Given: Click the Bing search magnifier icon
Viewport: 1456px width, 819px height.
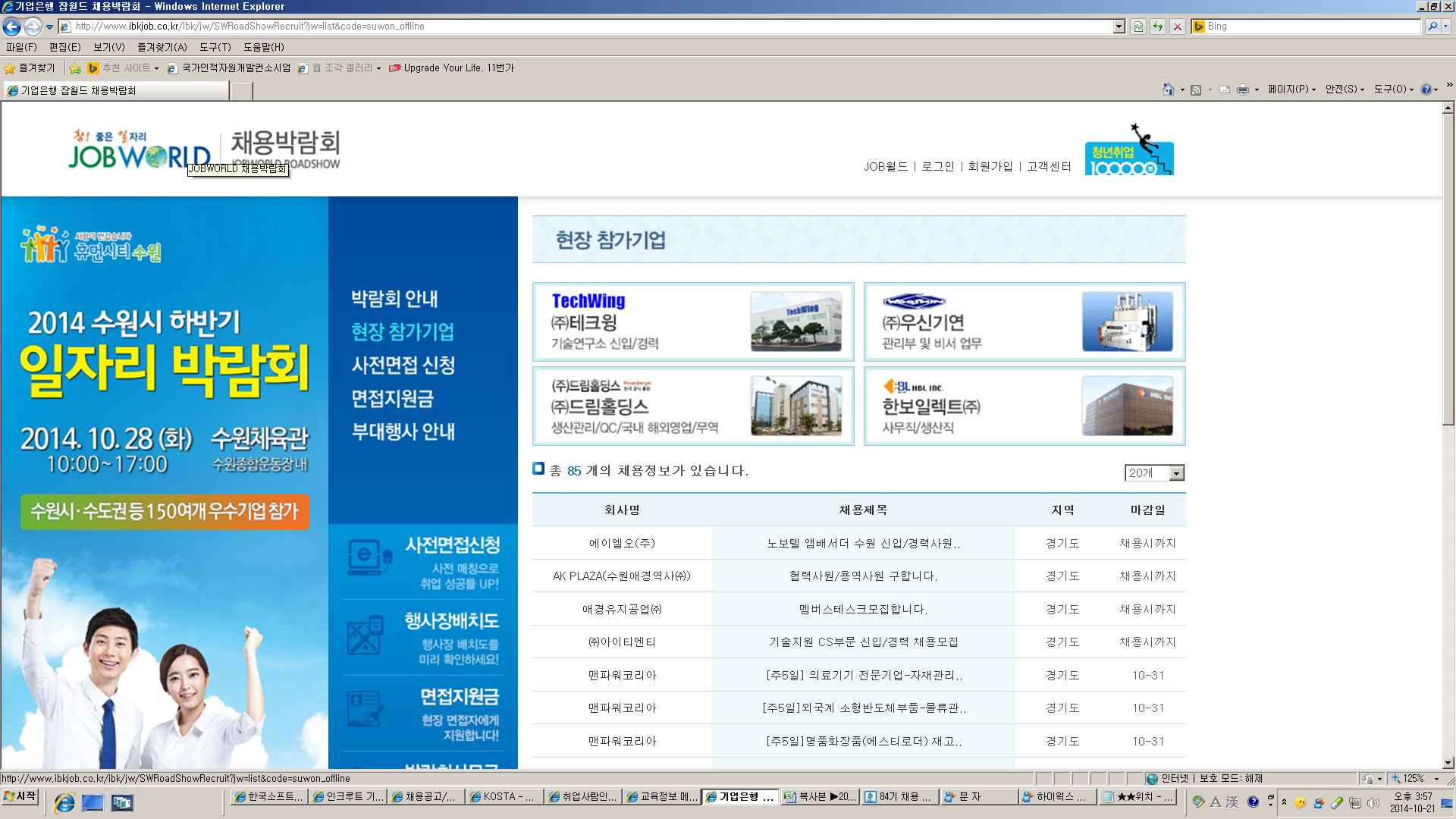Looking at the screenshot, I should pos(1432,27).
